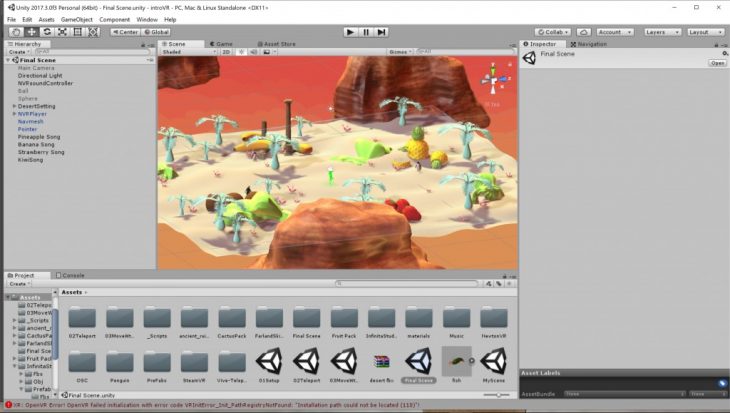Screen dimensions: 730x413
Task: Select the Move tool
Action: [32, 32]
